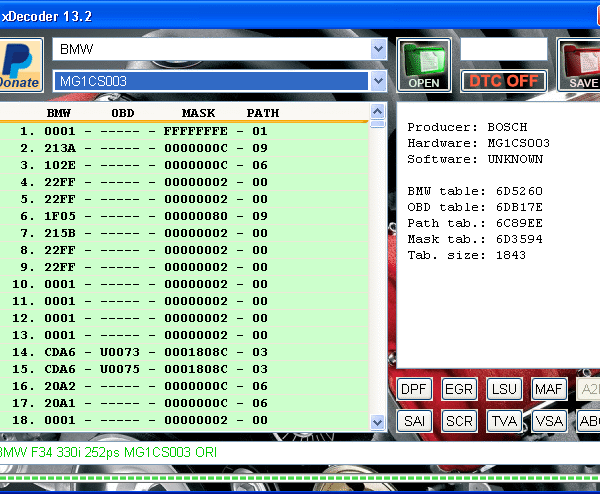Click the DTC list scrollbar thumb
Image resolution: width=600 pixels, height=494 pixels.
(378, 124)
